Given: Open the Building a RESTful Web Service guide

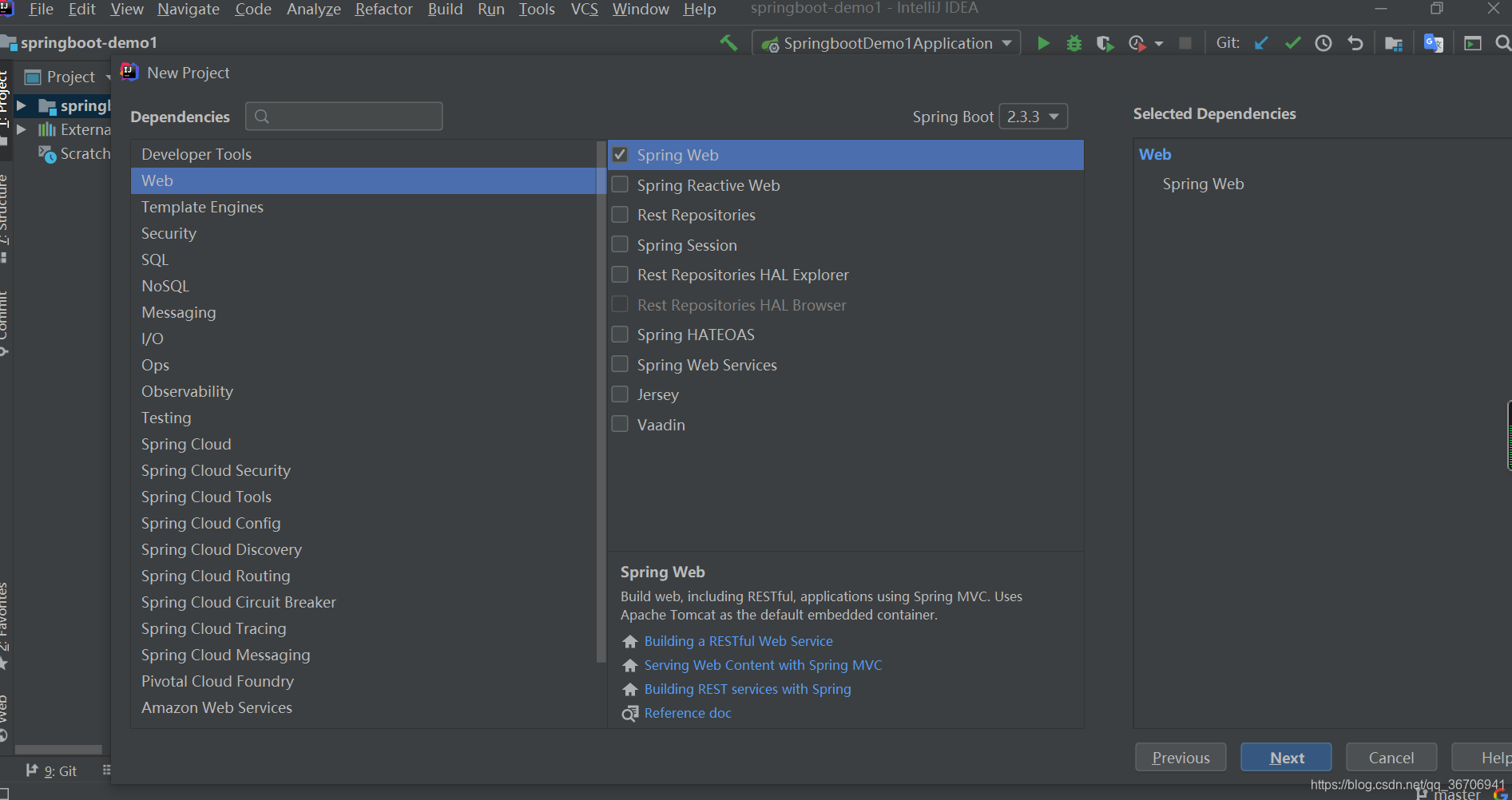Looking at the screenshot, I should click(738, 641).
